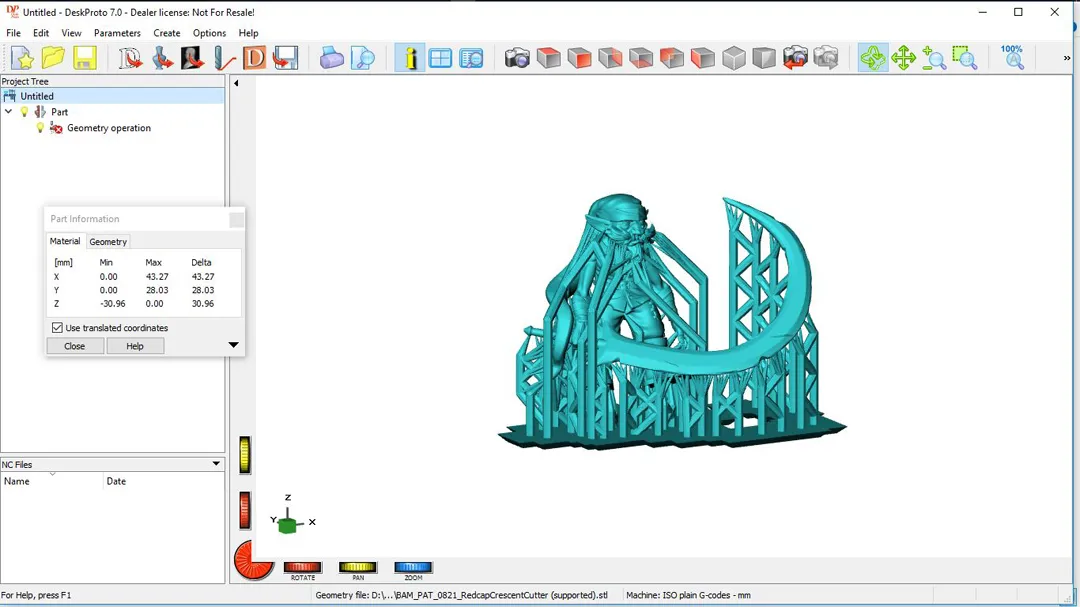
Task: Open the Parameters menu
Action: tap(117, 33)
